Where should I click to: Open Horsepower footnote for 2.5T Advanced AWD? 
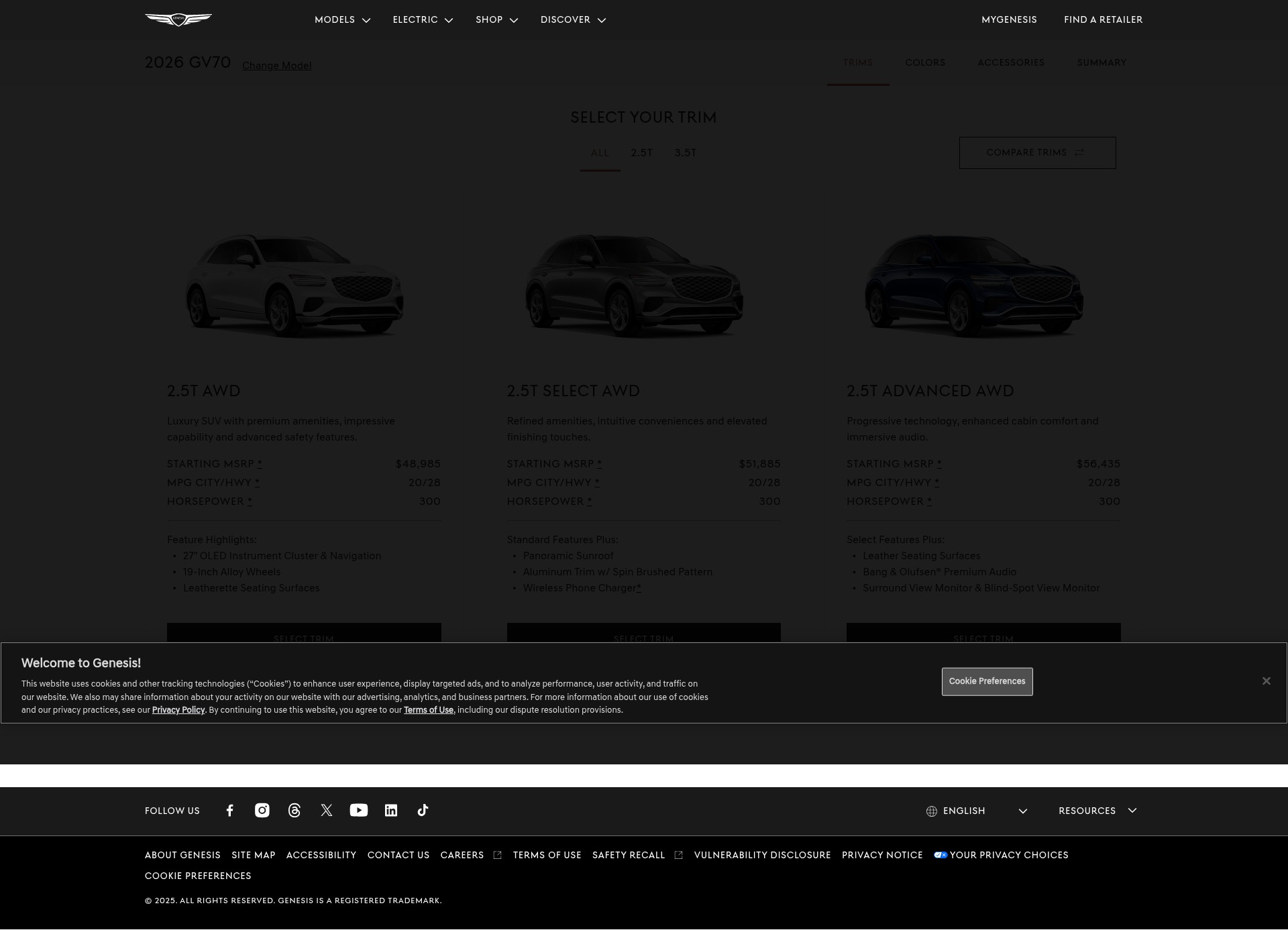click(929, 501)
